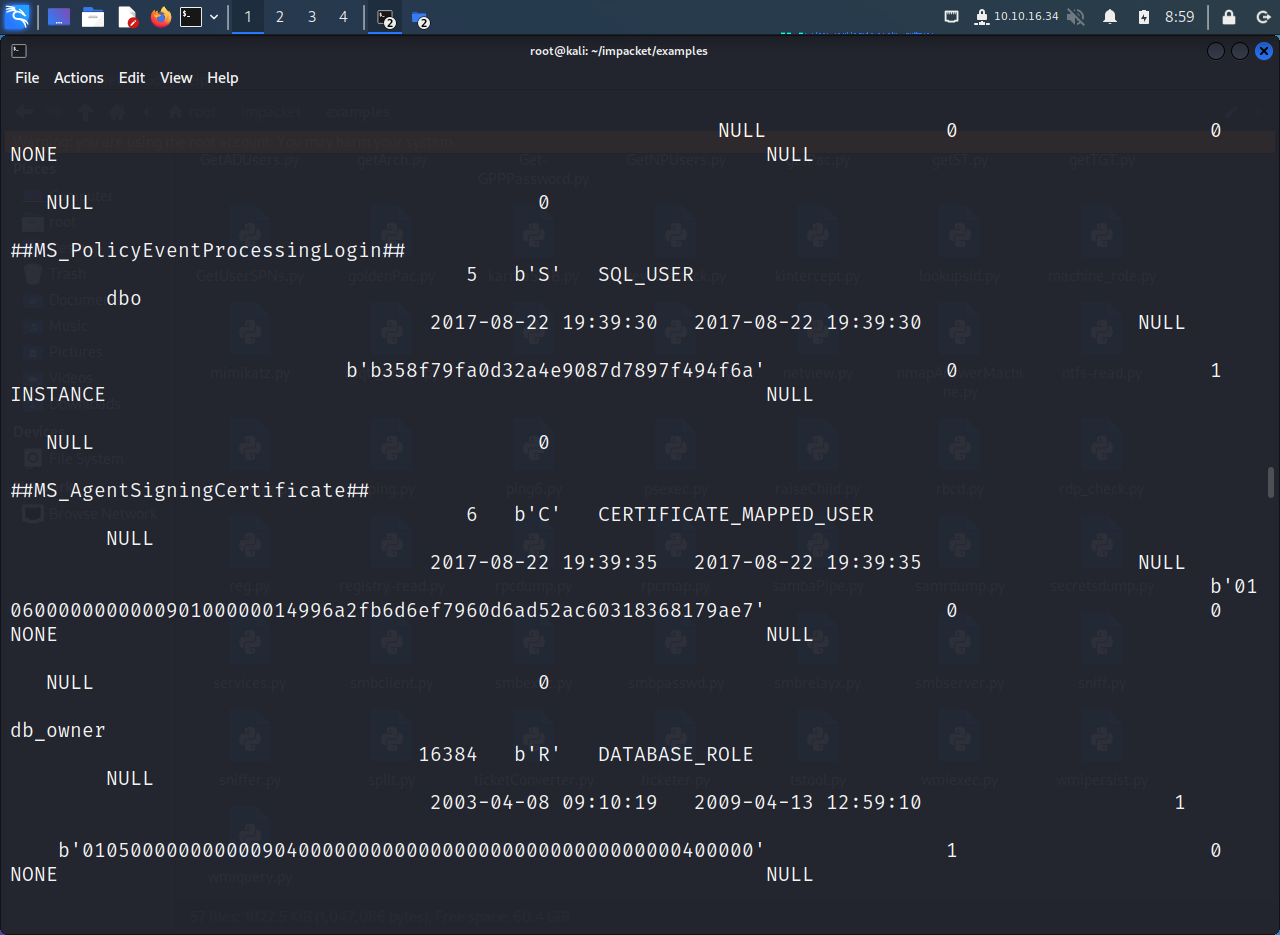Expand the terminal launcher dropdown arrow
Image resolution: width=1280 pixels, height=935 pixels.
pos(214,17)
